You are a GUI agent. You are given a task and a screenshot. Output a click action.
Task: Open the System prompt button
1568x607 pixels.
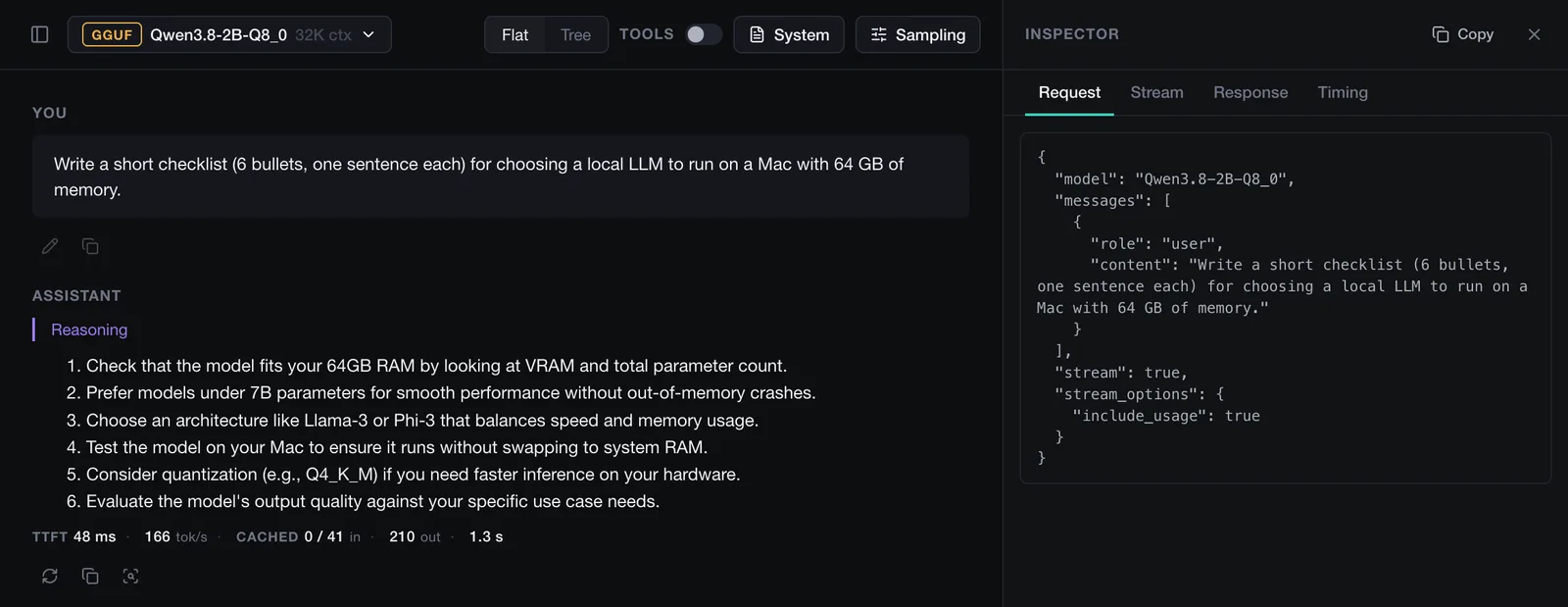[x=789, y=34]
